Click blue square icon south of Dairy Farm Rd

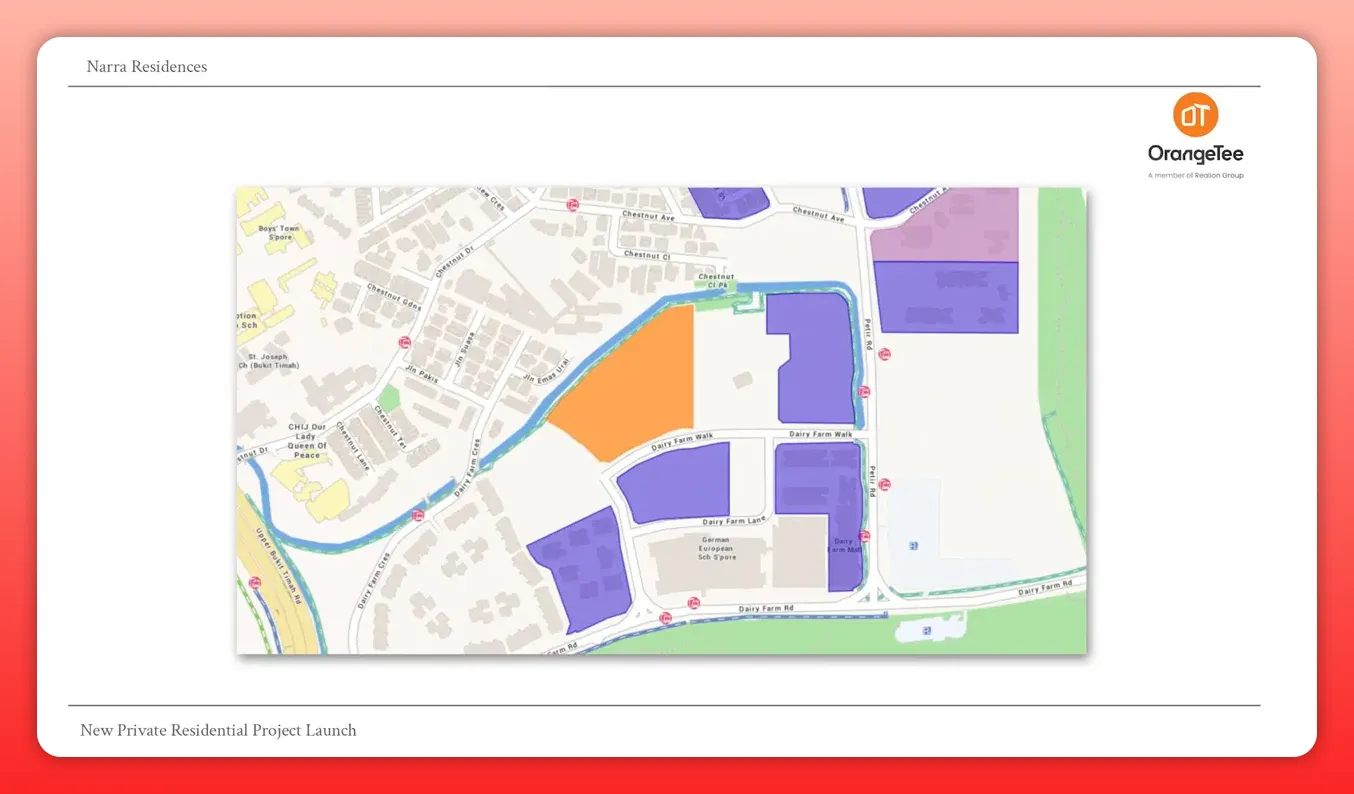click(926, 631)
